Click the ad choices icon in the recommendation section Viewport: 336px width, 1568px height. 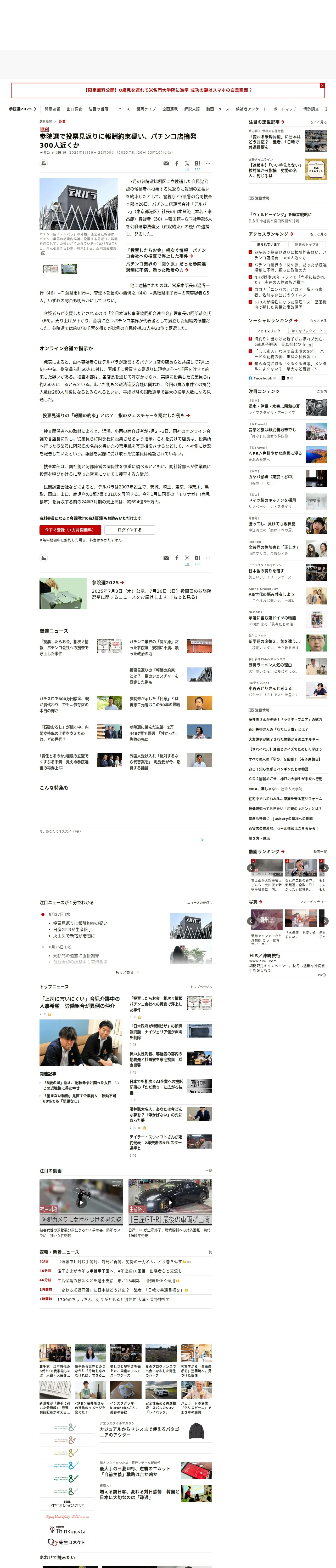pyautogui.click(x=203, y=840)
